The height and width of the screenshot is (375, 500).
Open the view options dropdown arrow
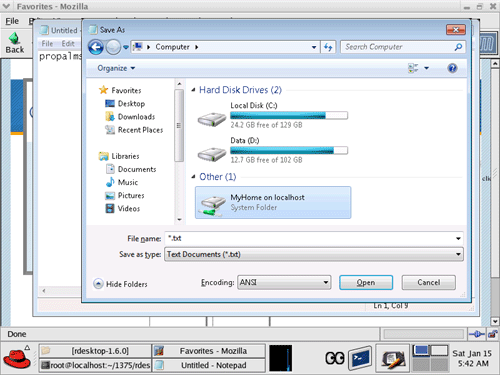tap(426, 68)
